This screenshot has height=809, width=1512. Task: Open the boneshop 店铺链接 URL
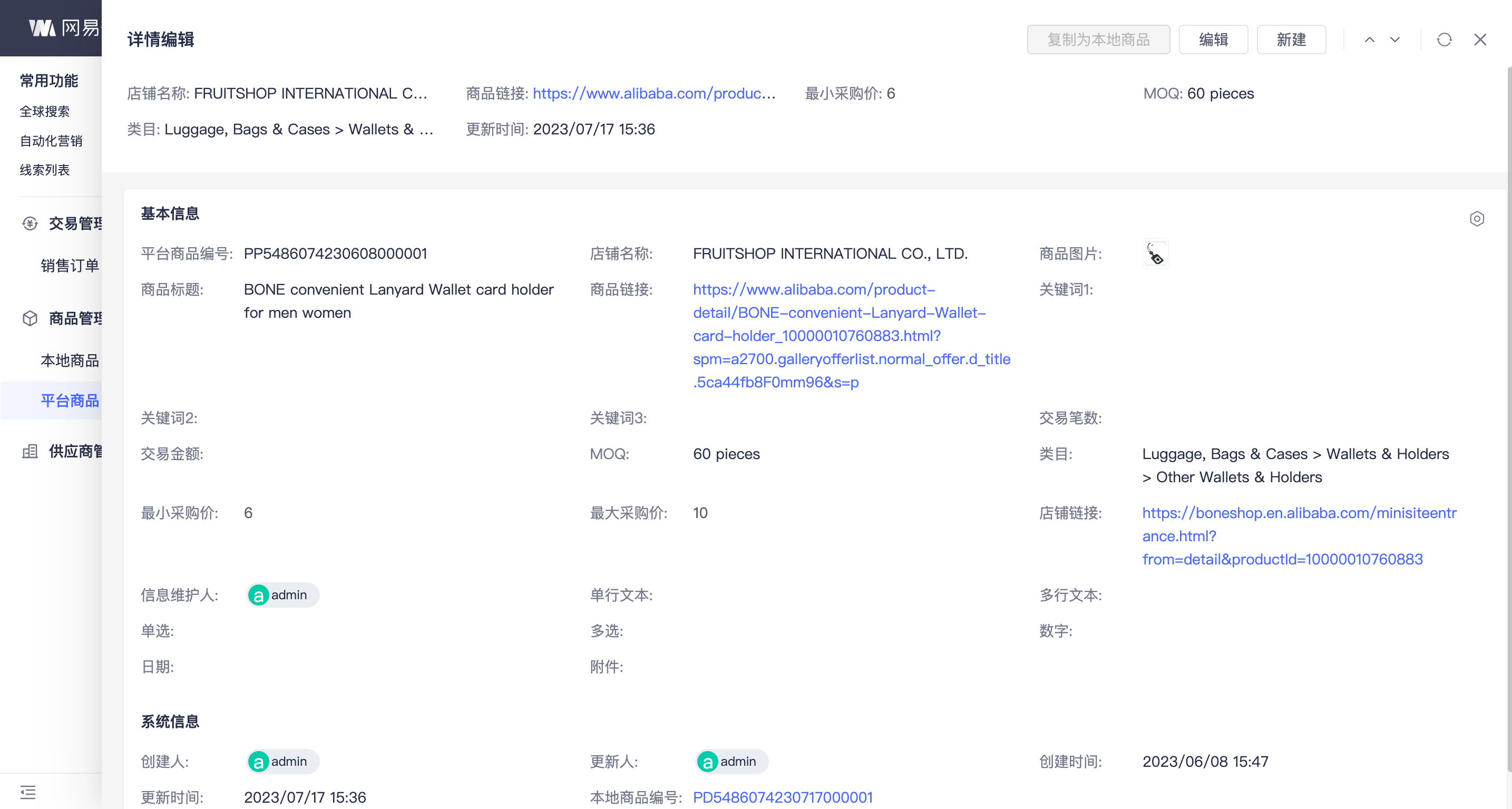[1299, 536]
